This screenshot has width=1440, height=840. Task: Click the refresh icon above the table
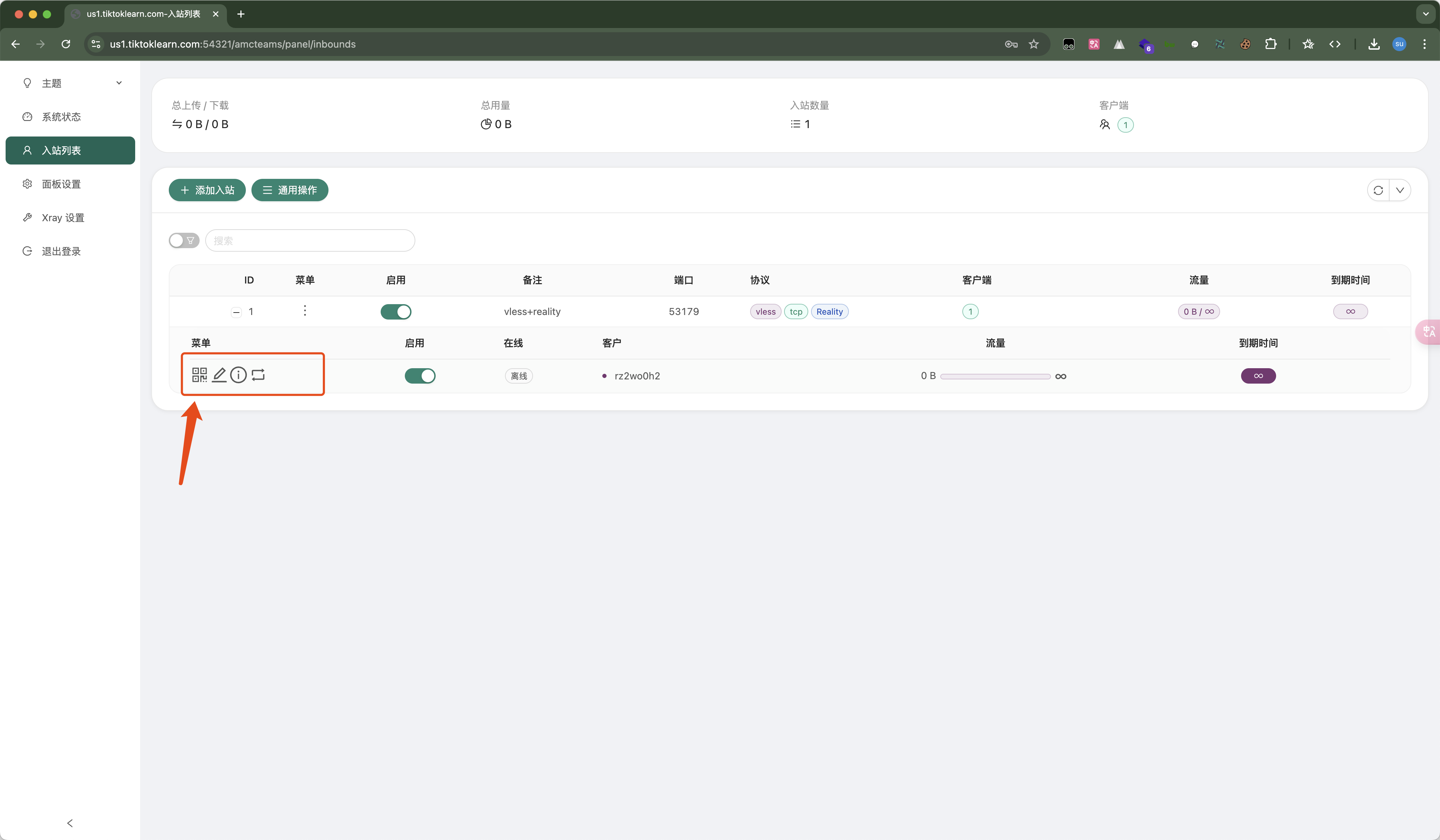pos(1378,190)
